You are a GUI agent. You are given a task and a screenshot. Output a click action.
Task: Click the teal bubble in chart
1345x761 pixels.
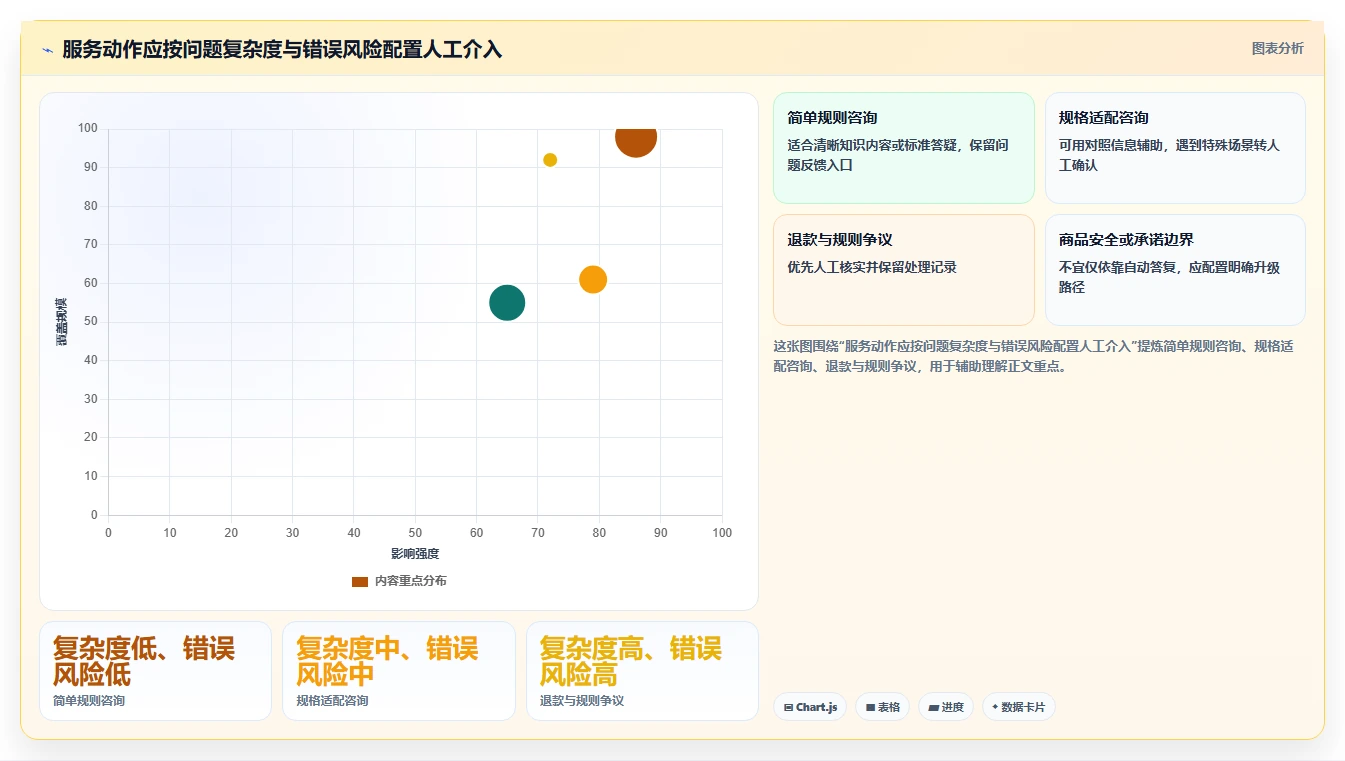pos(507,303)
